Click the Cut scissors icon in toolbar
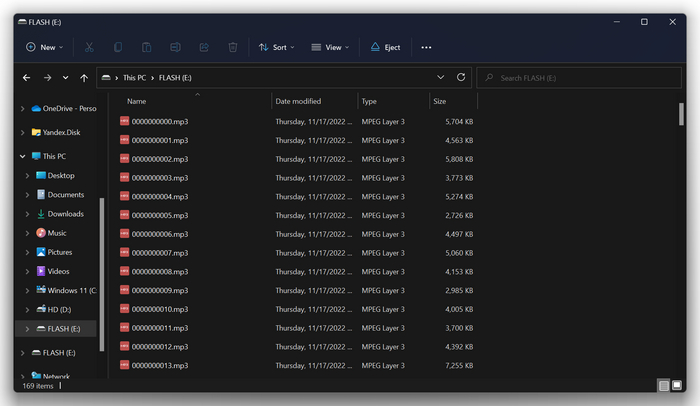Image resolution: width=700 pixels, height=406 pixels. tap(89, 47)
